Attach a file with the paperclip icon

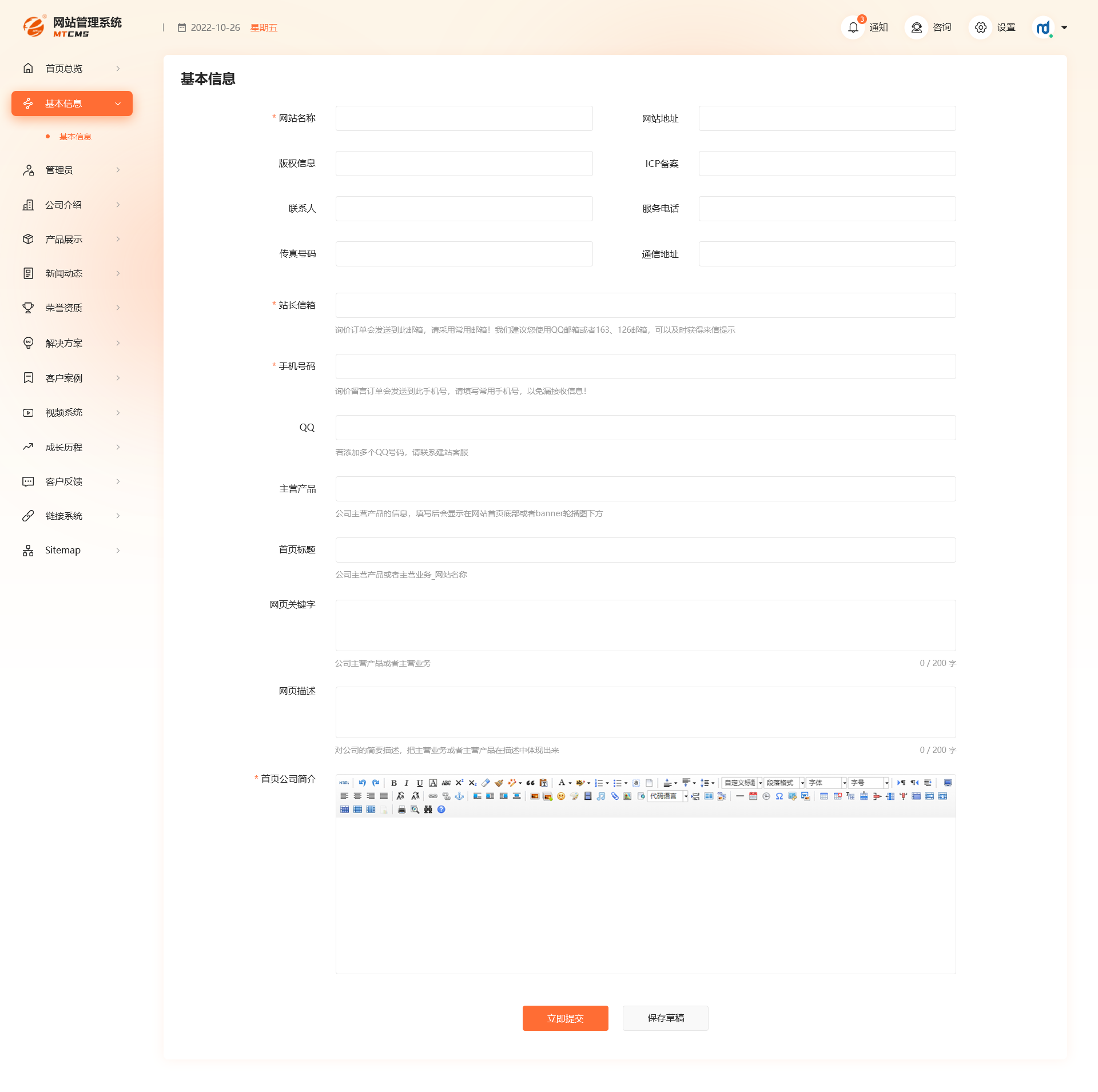614,796
